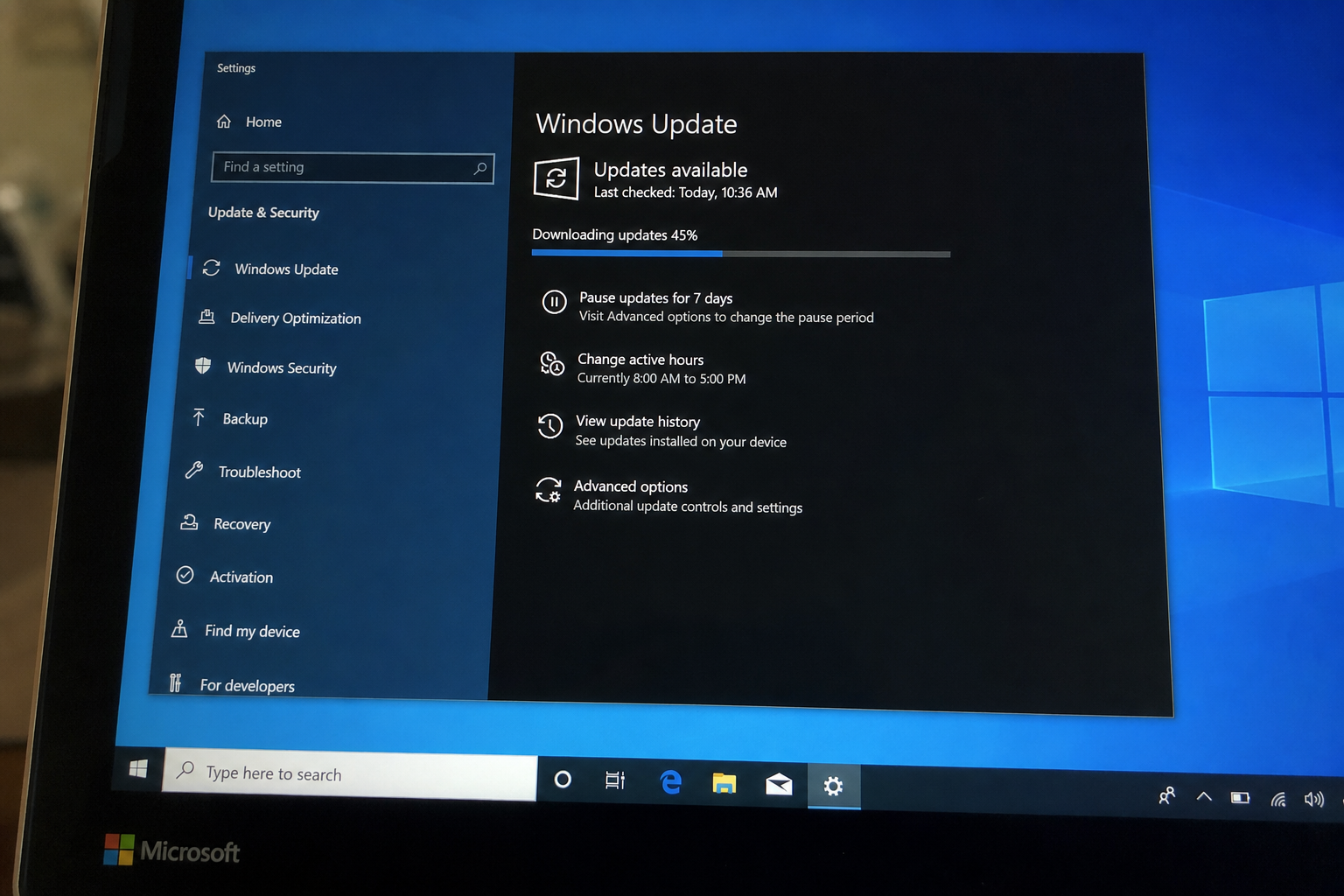Image resolution: width=1344 pixels, height=896 pixels.
Task: Click the Settings gear on the taskbar
Action: click(x=833, y=786)
